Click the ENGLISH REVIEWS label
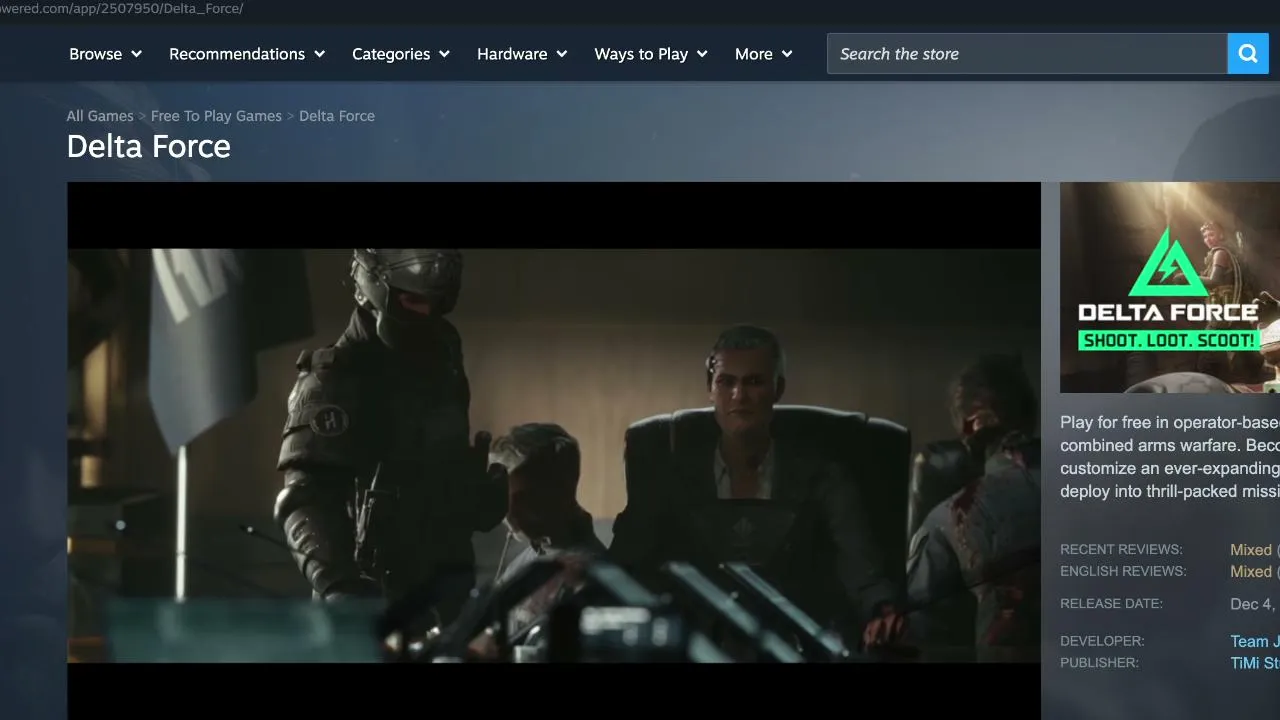Image resolution: width=1280 pixels, height=720 pixels. tap(1123, 572)
